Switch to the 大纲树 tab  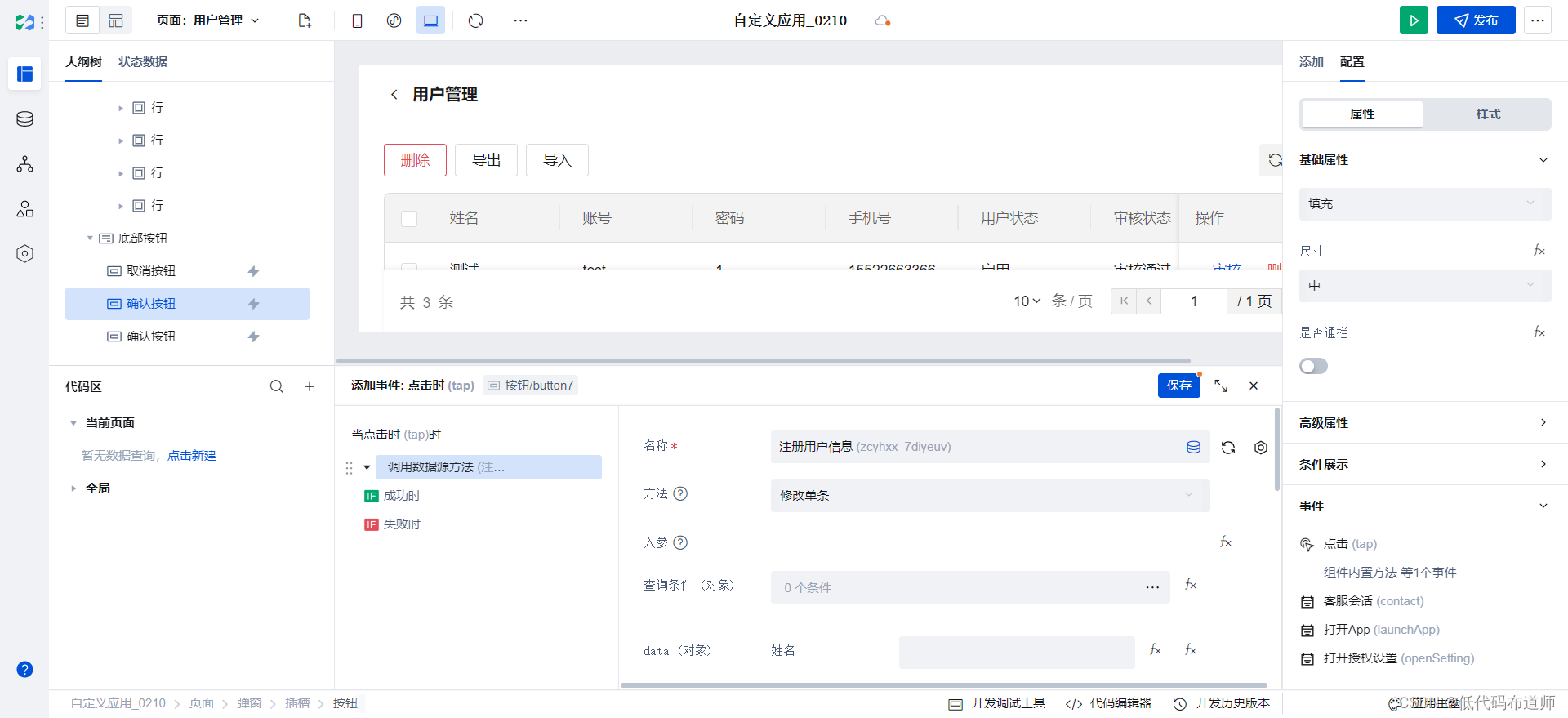click(x=83, y=62)
